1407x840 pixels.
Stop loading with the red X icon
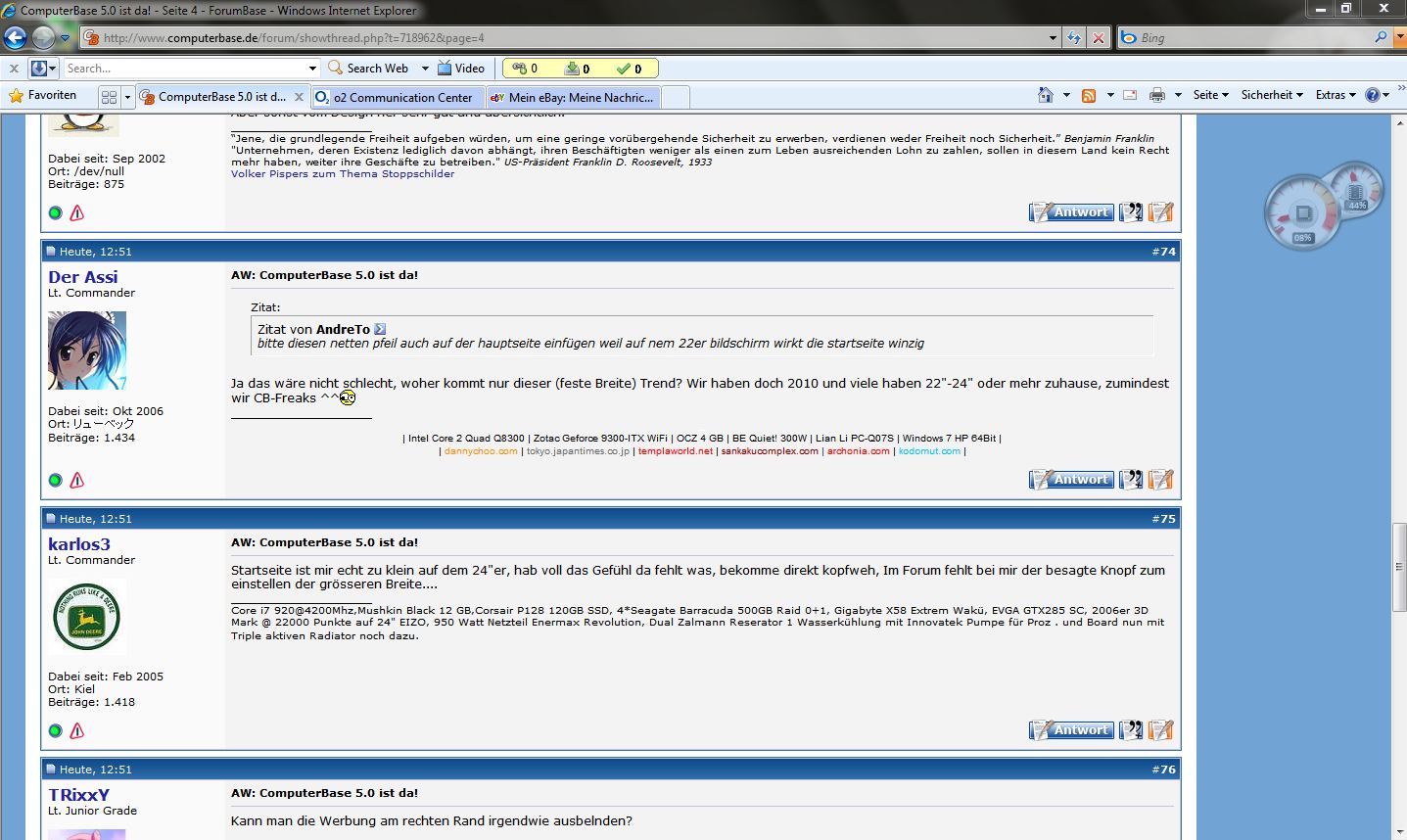tap(1099, 38)
